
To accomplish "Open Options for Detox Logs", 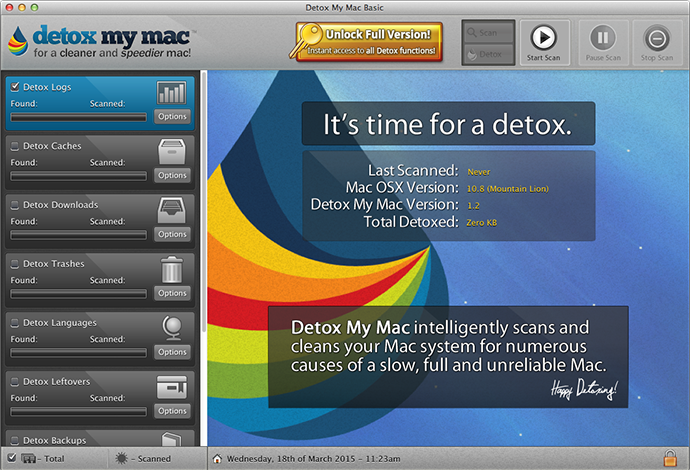I will coord(172,116).
